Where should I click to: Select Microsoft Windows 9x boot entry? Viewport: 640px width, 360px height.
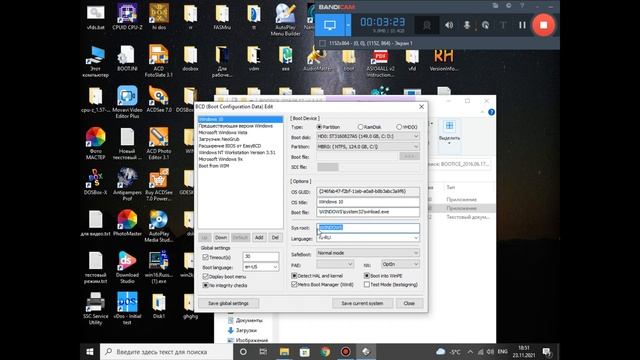click(x=240, y=159)
